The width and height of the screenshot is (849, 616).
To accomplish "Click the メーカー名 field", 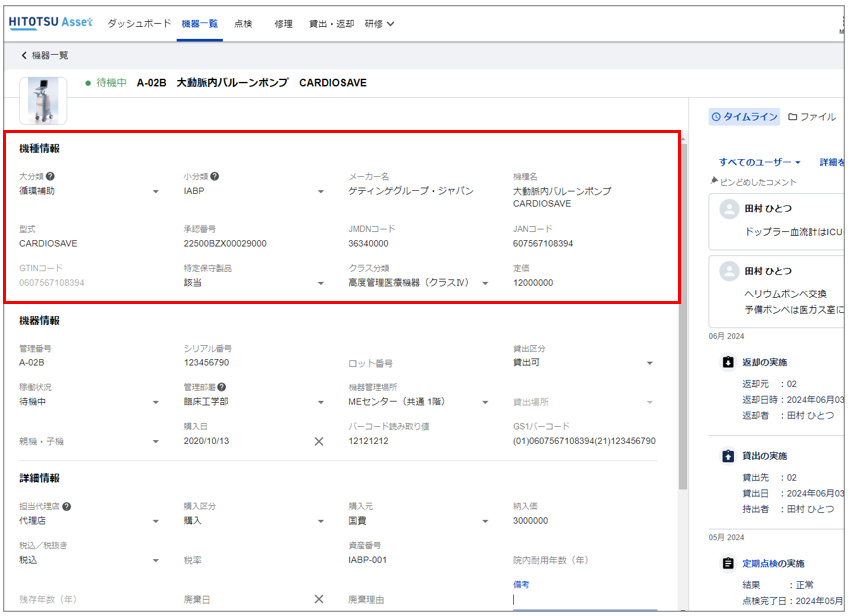I will coord(419,191).
